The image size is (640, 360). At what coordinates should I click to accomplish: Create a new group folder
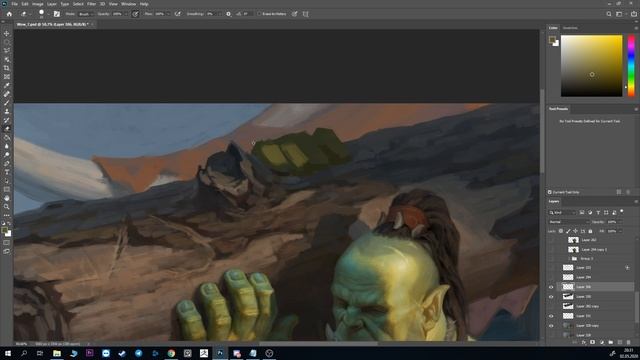pos(611,342)
